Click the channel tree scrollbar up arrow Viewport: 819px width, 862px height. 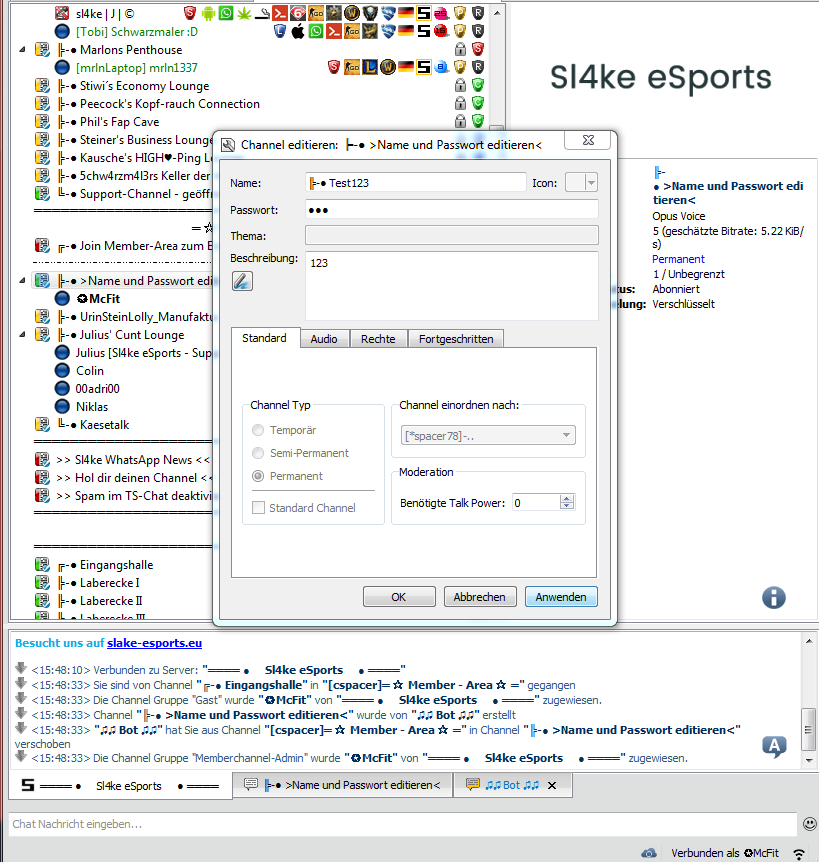(x=497, y=13)
